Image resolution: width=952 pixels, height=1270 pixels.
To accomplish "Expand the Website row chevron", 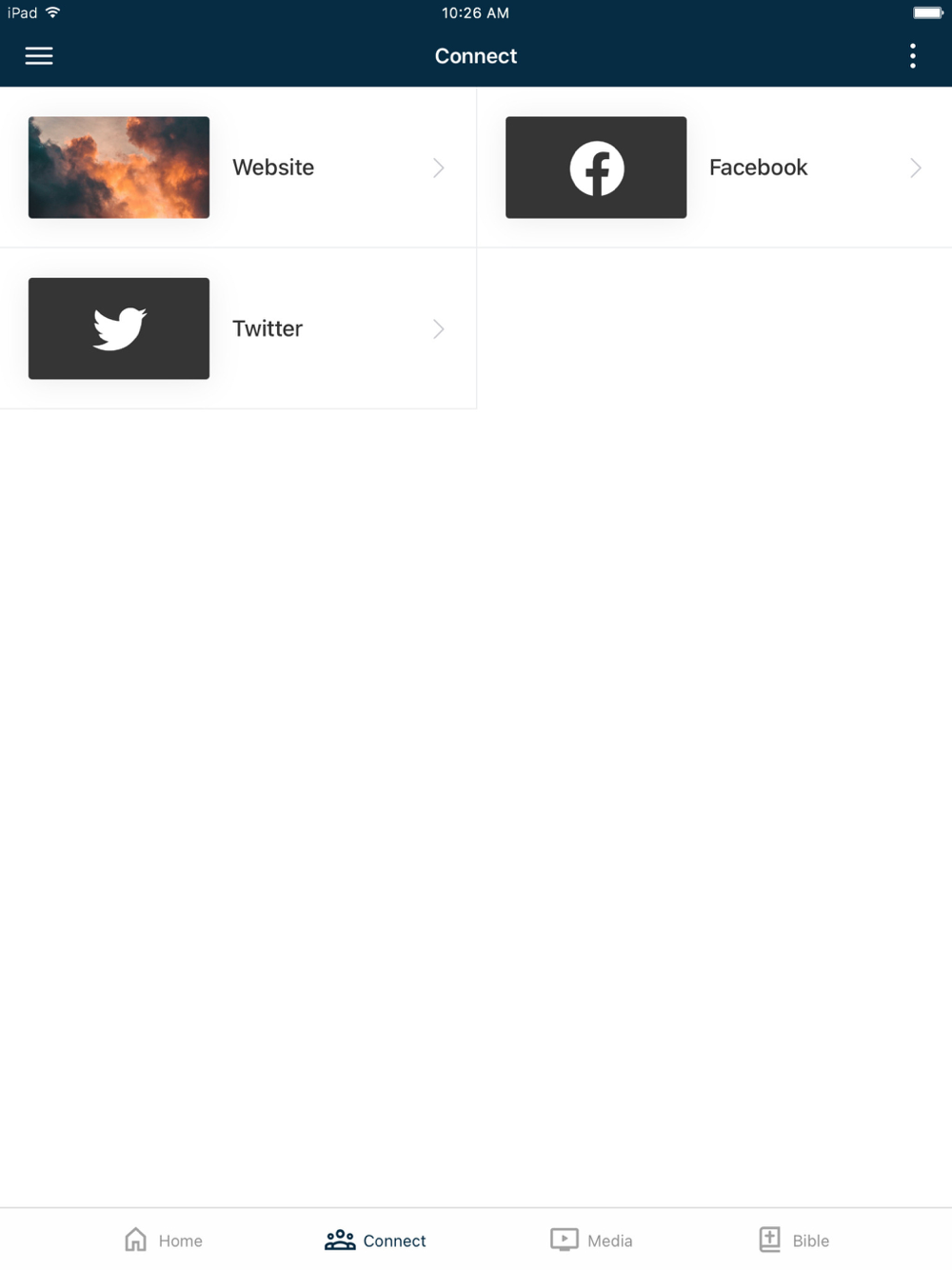I will tap(439, 168).
